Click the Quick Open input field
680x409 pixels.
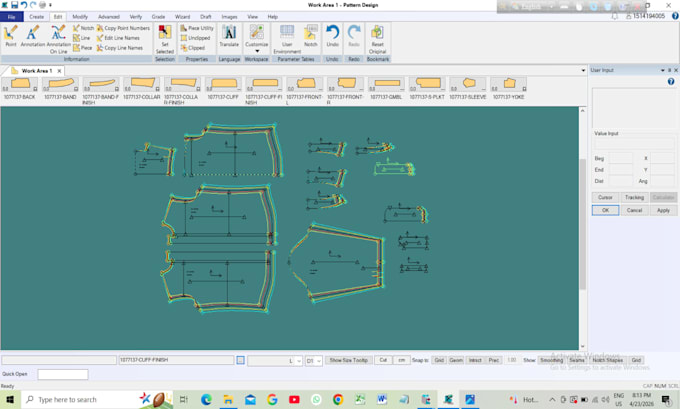coord(63,374)
